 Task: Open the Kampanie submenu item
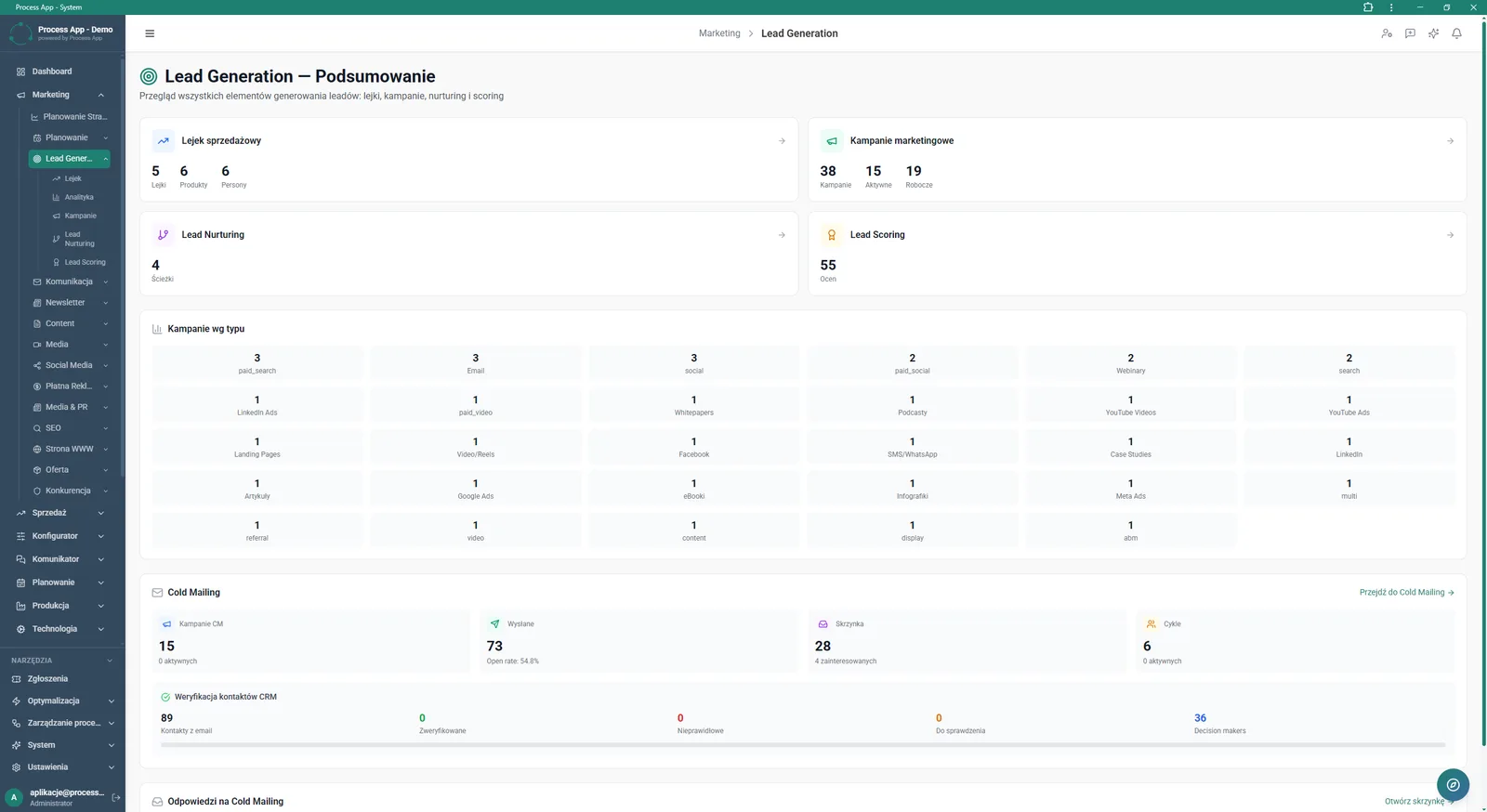80,216
